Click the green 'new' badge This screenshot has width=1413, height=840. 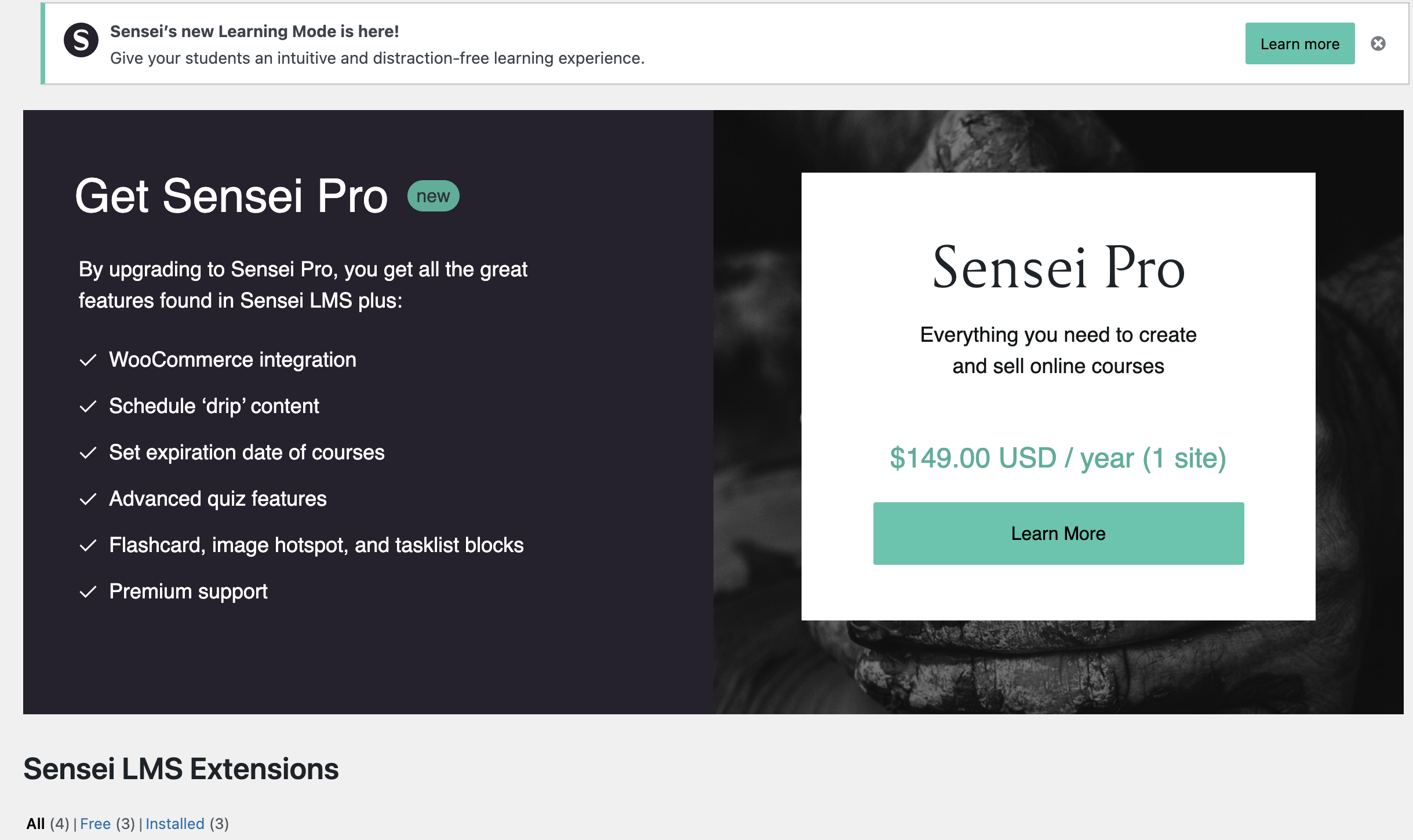433,195
